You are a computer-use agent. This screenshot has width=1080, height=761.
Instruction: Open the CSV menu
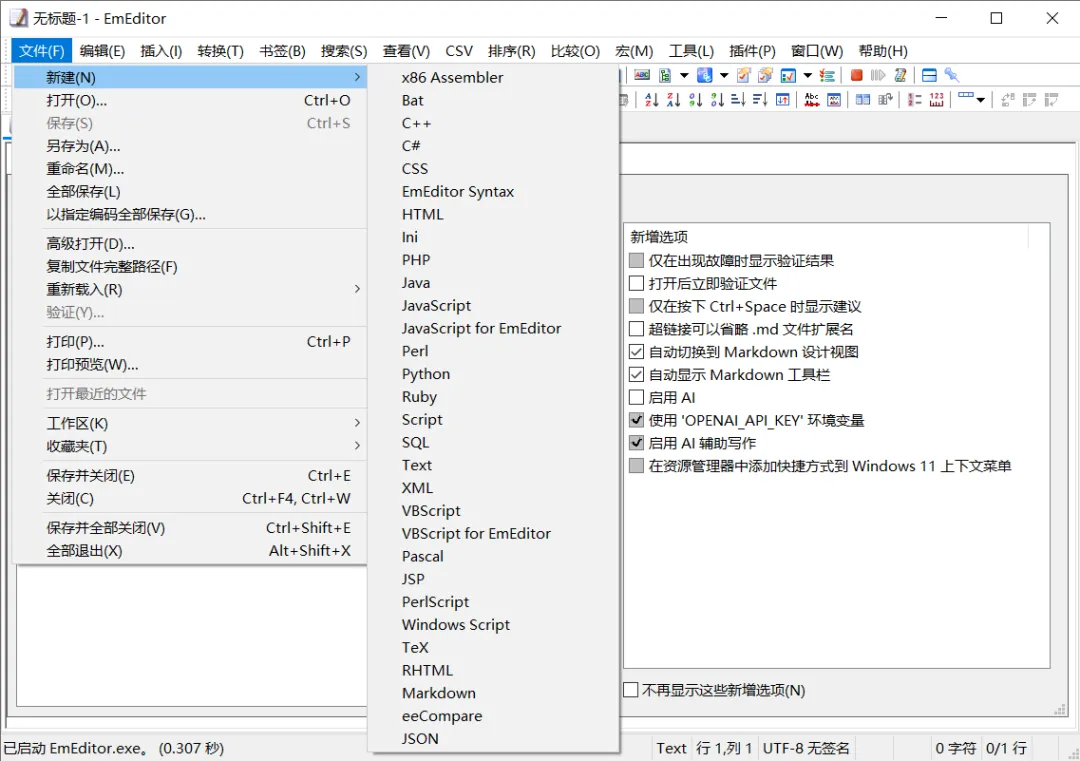click(459, 51)
